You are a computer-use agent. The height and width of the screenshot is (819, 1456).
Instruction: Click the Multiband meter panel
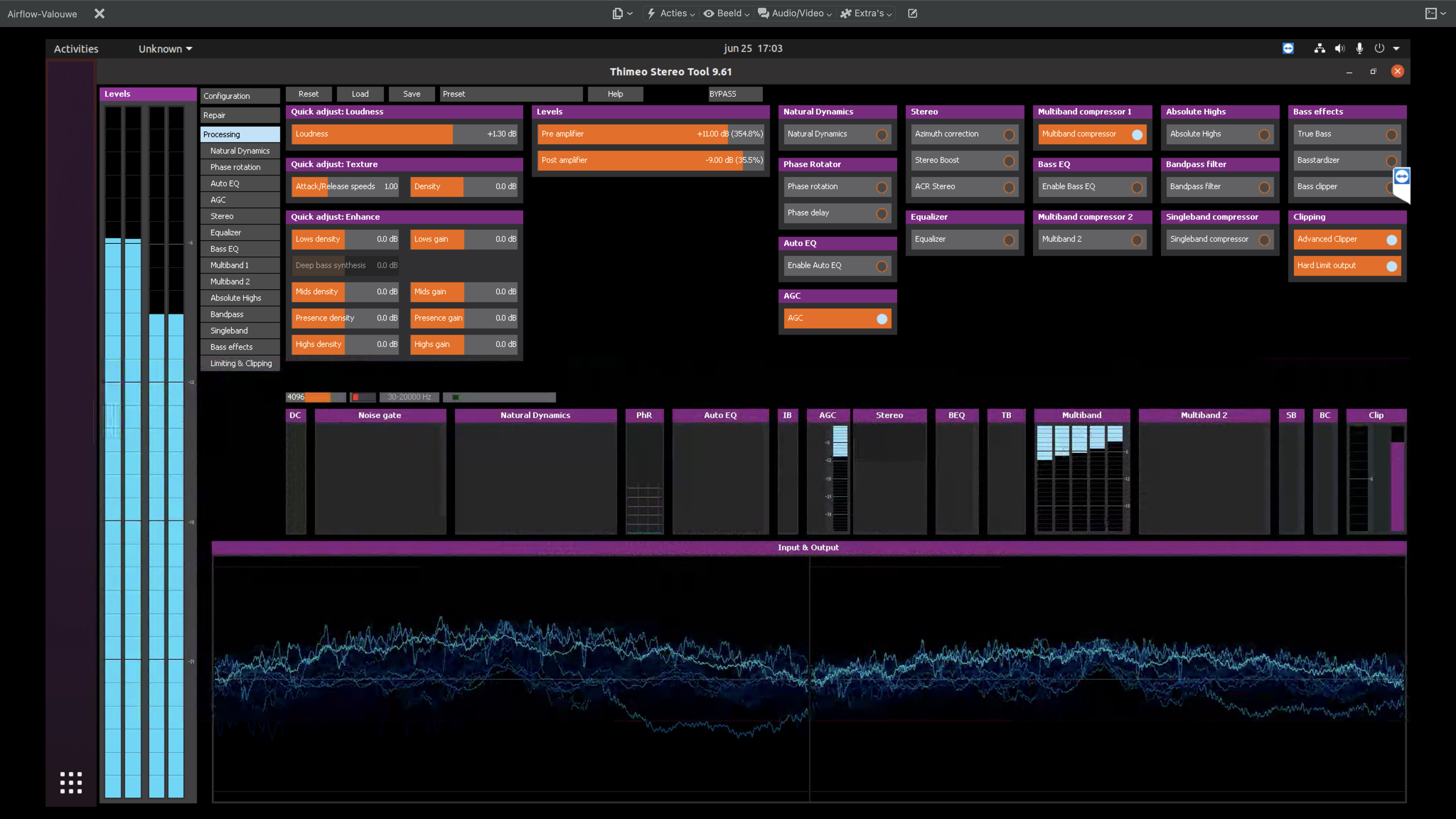pos(1082,471)
